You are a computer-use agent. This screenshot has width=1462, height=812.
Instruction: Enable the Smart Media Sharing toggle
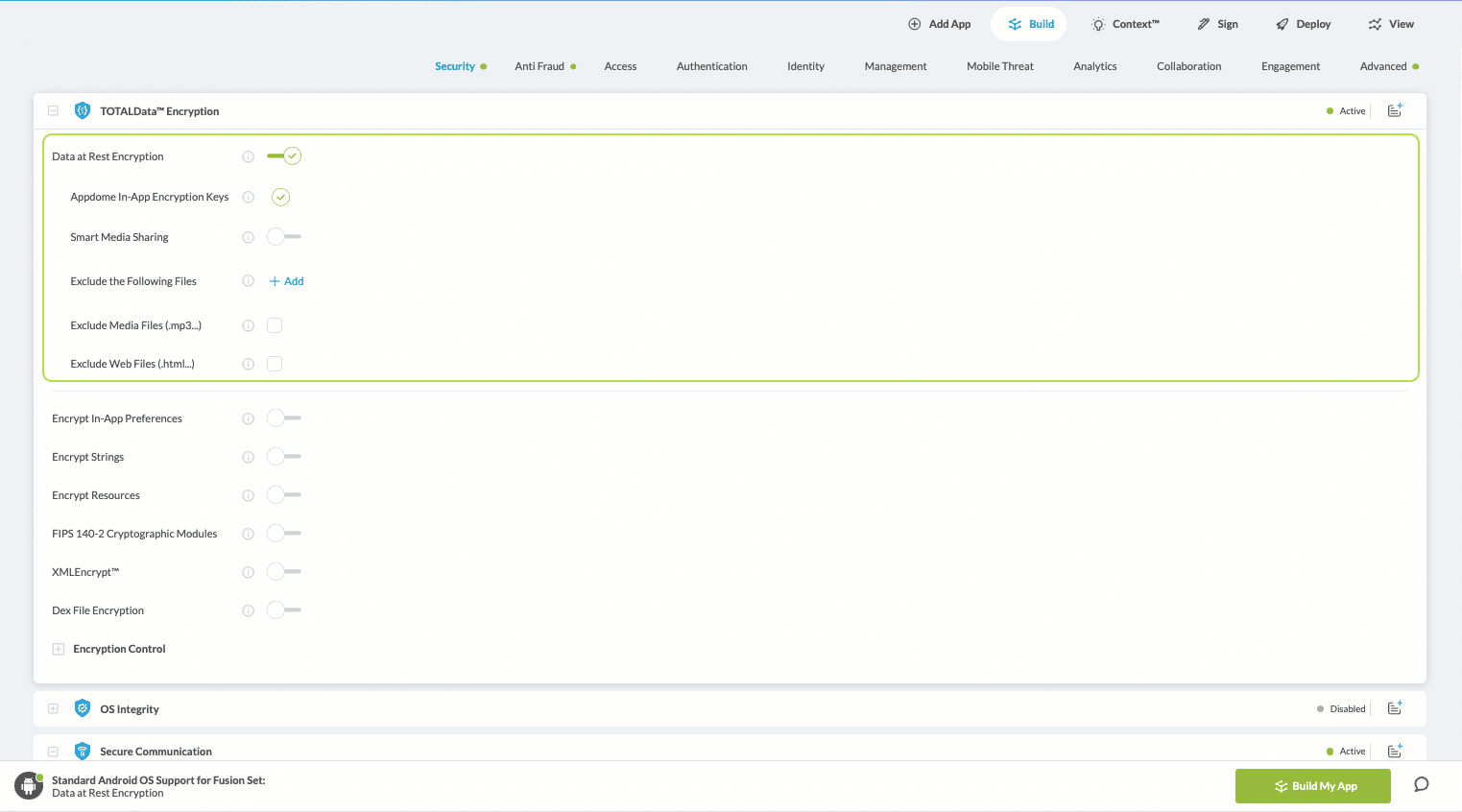coord(283,236)
